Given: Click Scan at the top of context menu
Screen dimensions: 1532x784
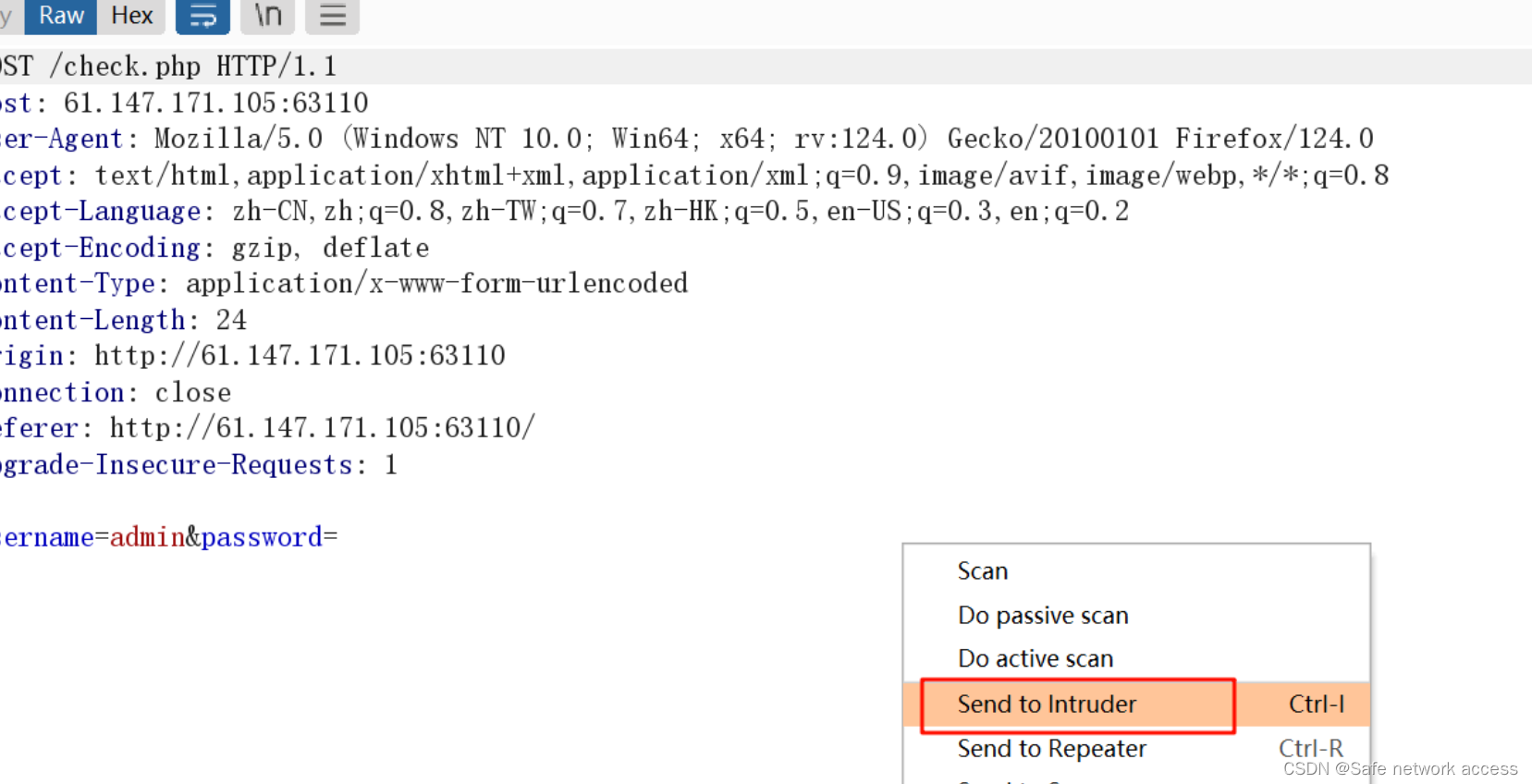Looking at the screenshot, I should coord(982,570).
